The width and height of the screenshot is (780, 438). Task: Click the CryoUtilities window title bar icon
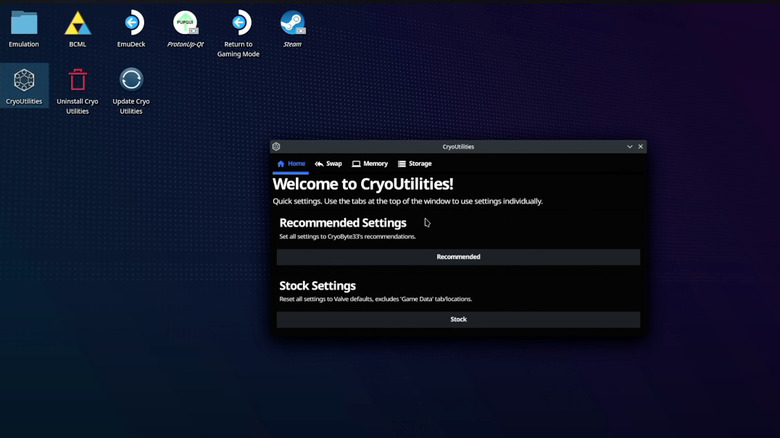tap(277, 146)
